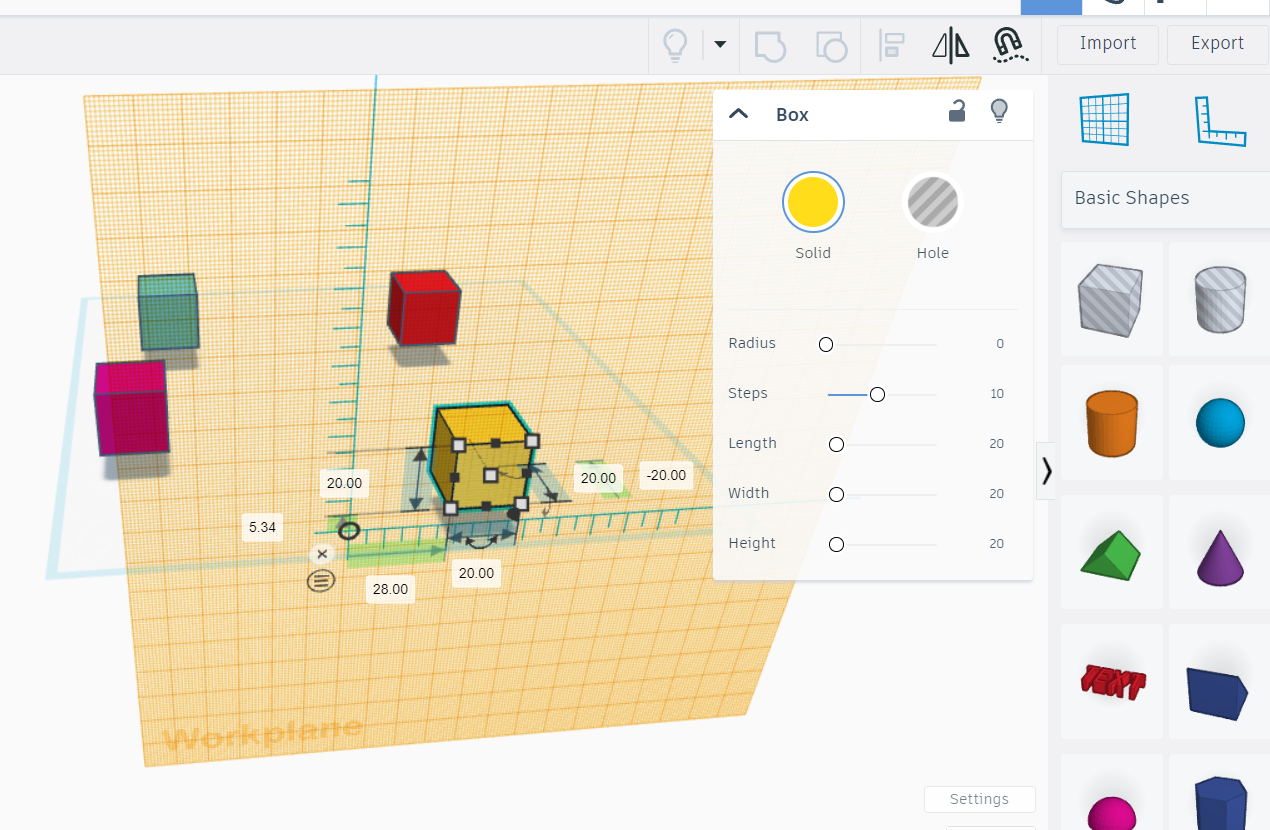This screenshot has height=830, width=1270.
Task: Hide the shape using the Box panel lightbulb
Action: (x=998, y=111)
